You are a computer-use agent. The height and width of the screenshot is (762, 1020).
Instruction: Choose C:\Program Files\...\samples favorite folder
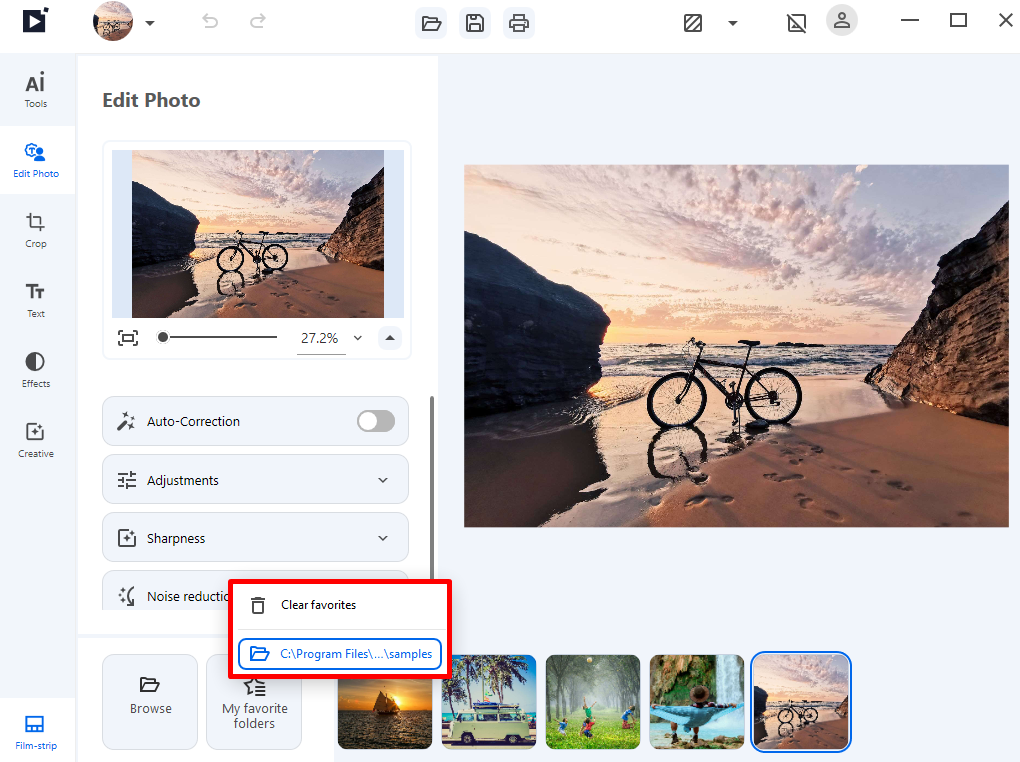point(340,654)
